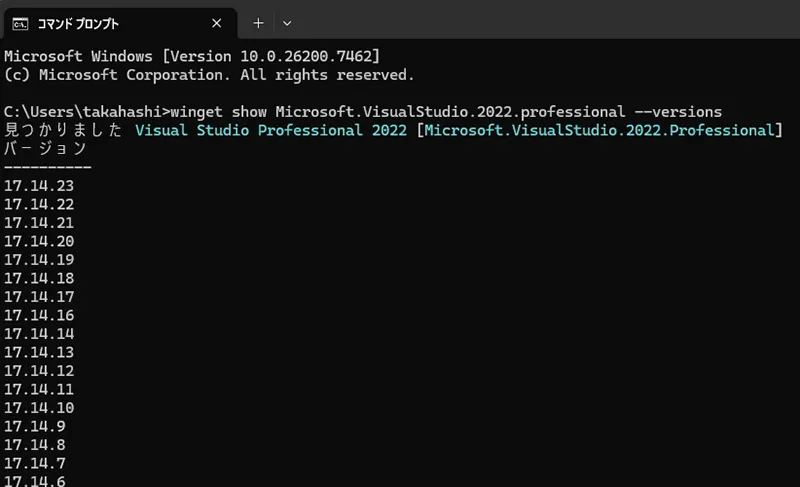Expand the new tab profile dropdown
The width and height of the screenshot is (800, 487).
point(287,22)
